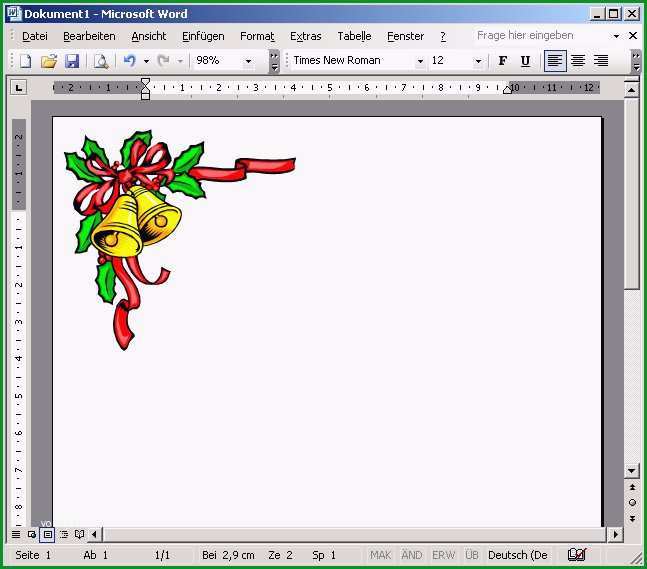Switch to Outline view icon
647x569 pixels.
[64, 535]
